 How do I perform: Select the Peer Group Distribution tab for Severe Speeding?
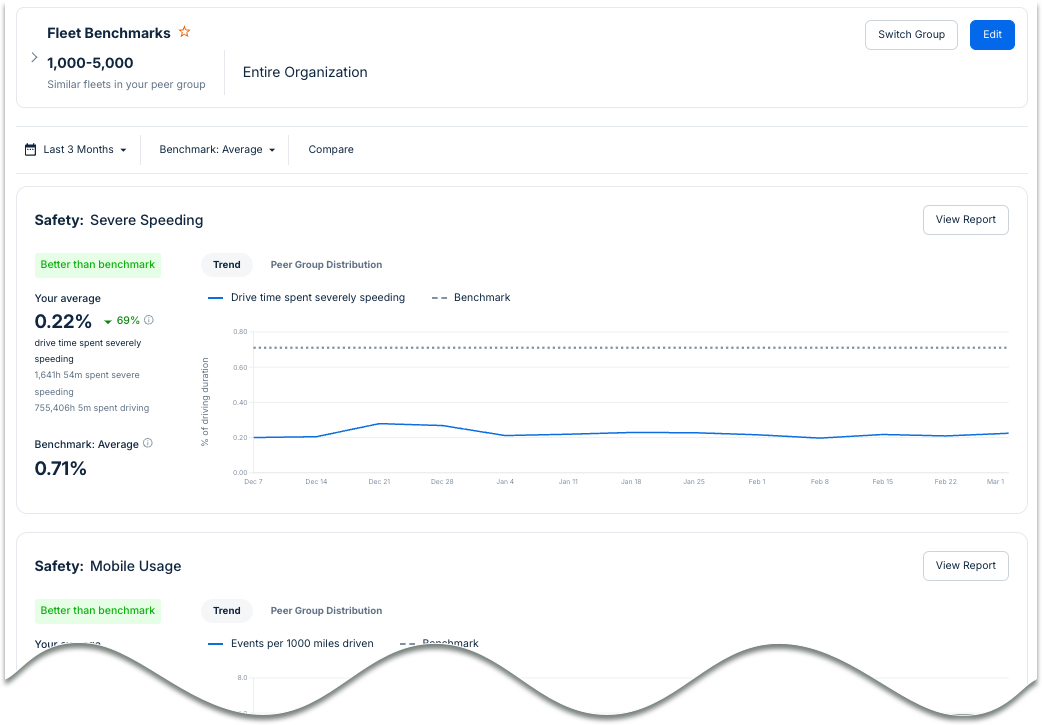coord(325,264)
